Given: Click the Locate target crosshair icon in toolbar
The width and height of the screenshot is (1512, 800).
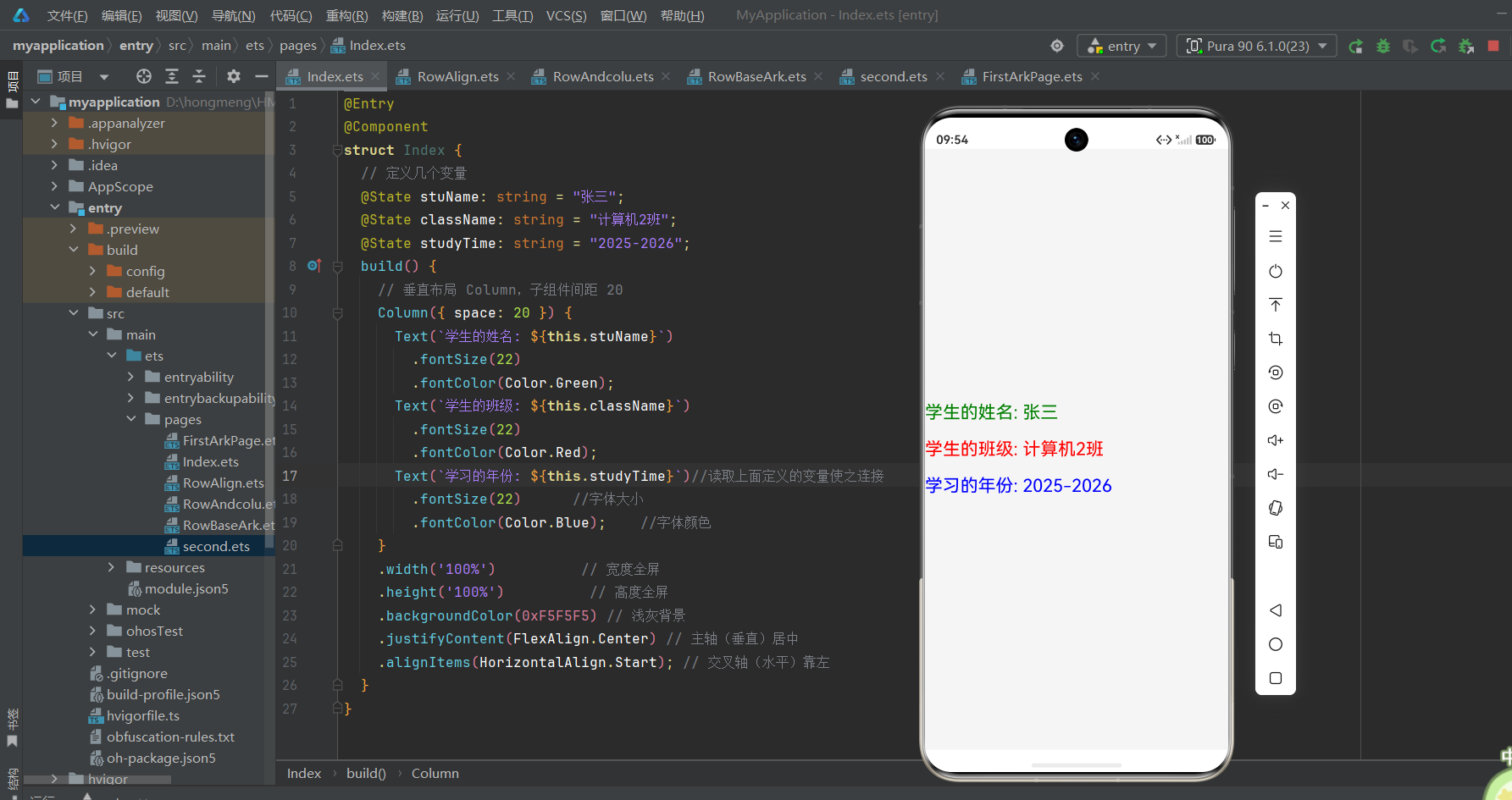Looking at the screenshot, I should (1057, 46).
